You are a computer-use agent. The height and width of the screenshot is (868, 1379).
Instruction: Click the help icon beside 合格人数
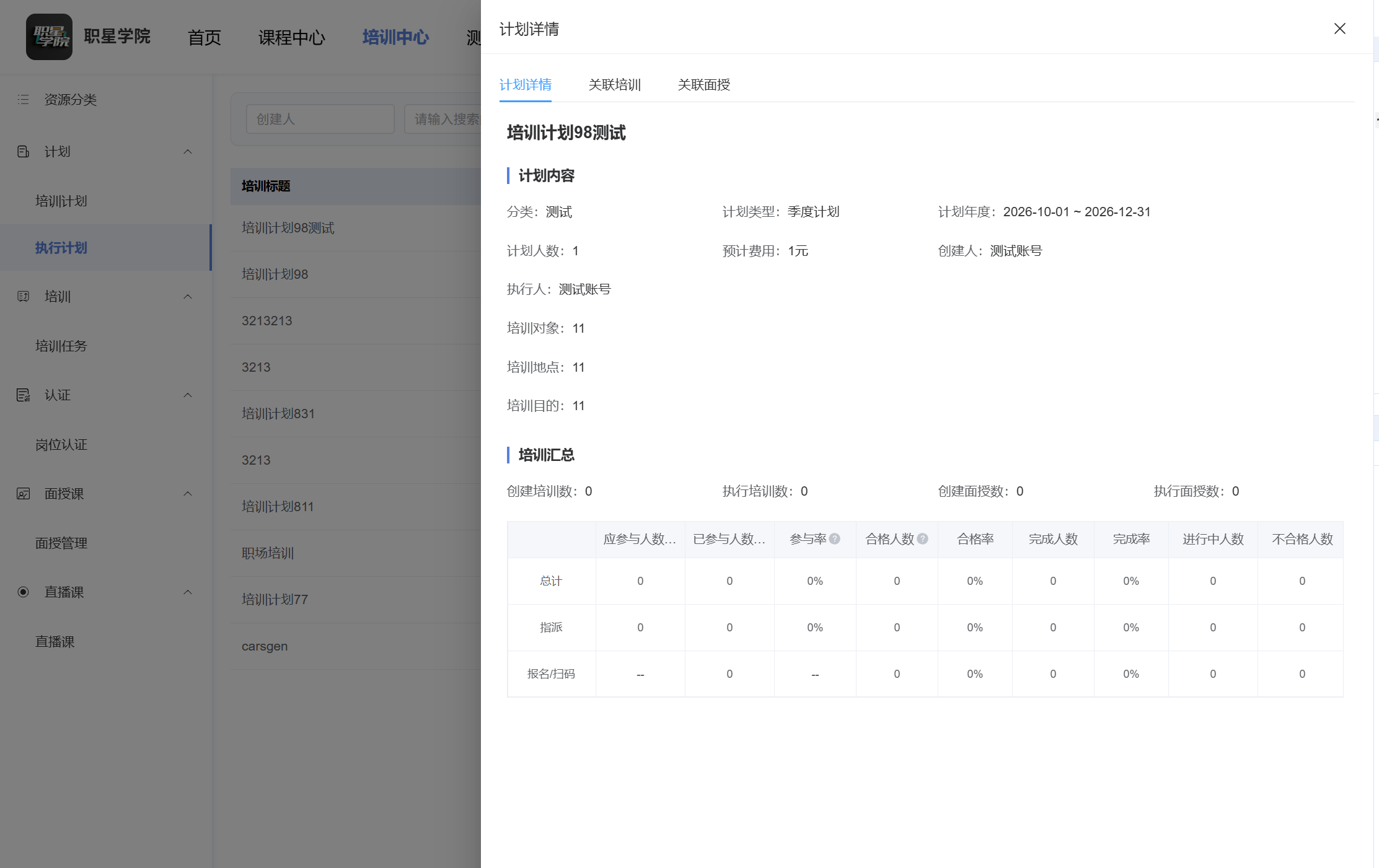pyautogui.click(x=923, y=539)
